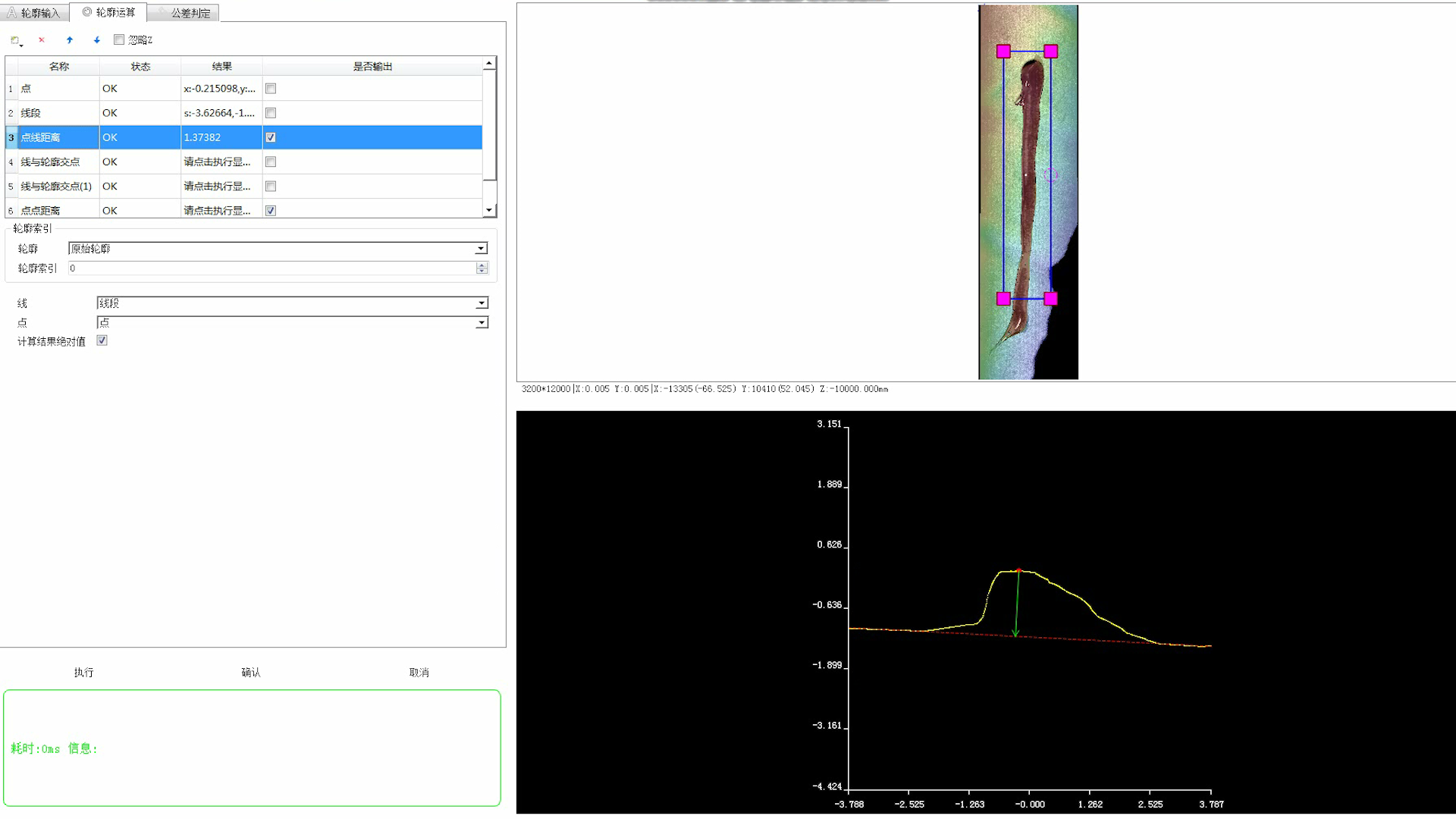Click the top-left magenta ROI handle
Viewport: 1456px width, 819px height.
point(1003,52)
